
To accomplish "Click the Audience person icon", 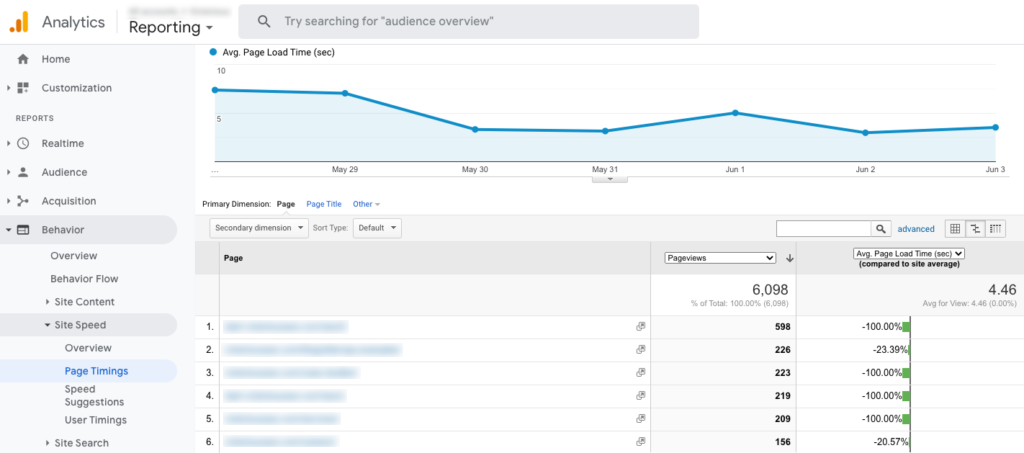I will [23, 172].
